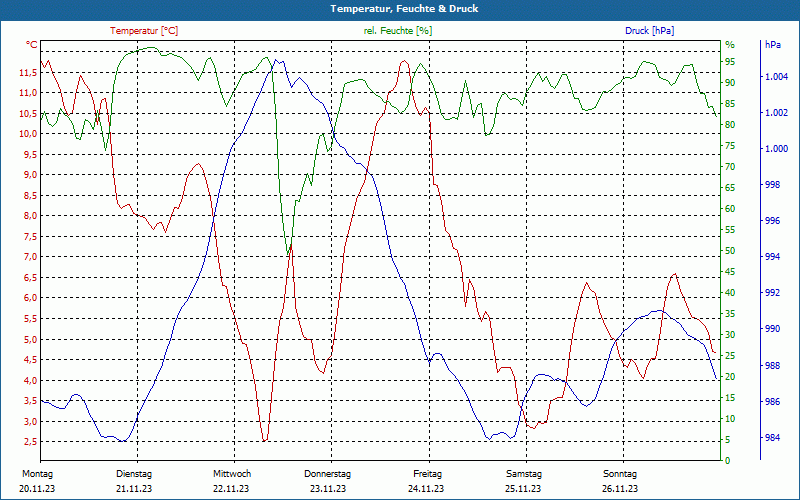Screen dimensions: 800x500
Task: Select the Sonntag 26.11.23 date label
Action: pyautogui.click(x=620, y=481)
